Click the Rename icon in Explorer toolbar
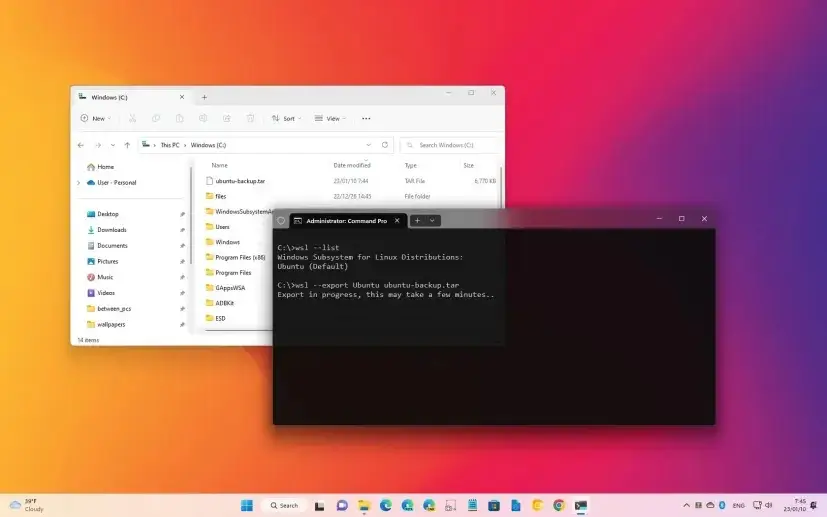Screen dimensions: 827x517 [x=203, y=119]
